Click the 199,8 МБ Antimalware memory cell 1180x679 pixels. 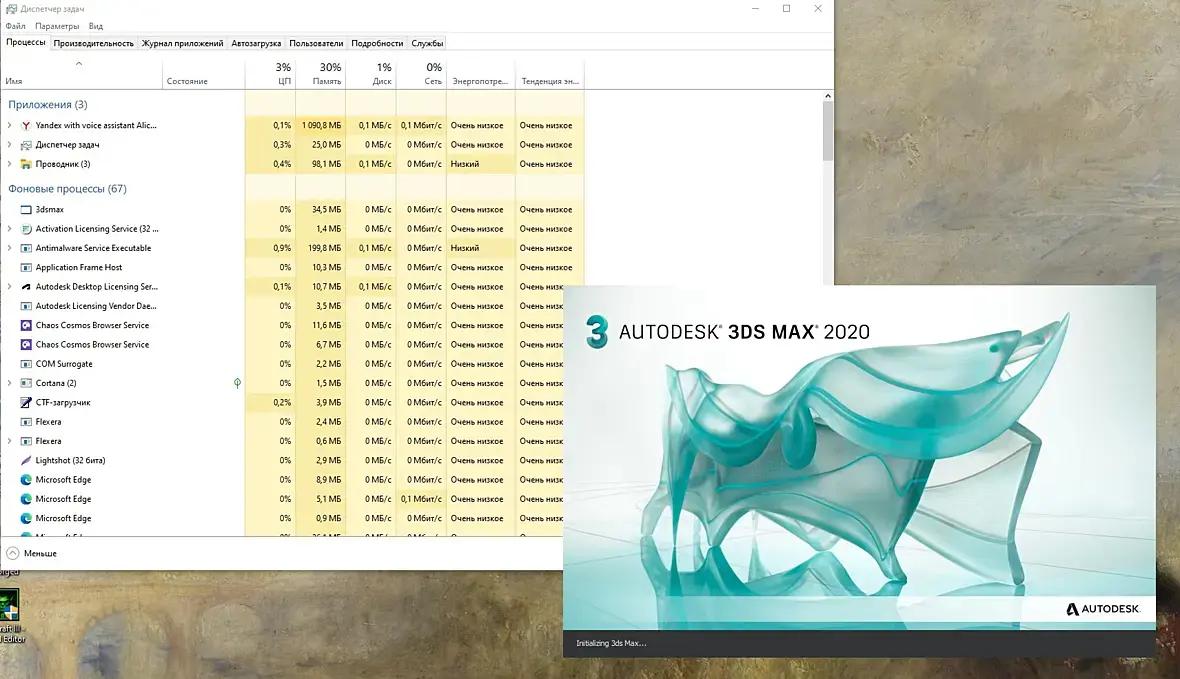pyautogui.click(x=321, y=248)
